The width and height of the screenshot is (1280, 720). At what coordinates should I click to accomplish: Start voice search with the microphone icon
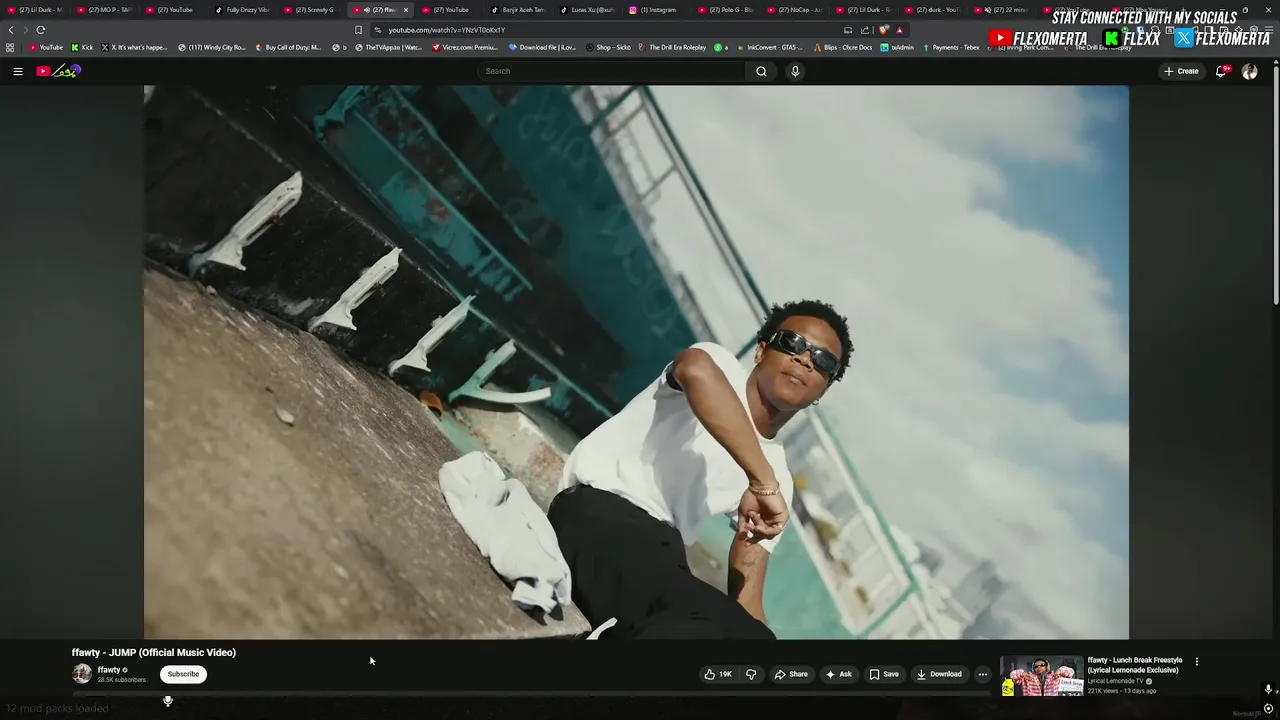point(795,71)
